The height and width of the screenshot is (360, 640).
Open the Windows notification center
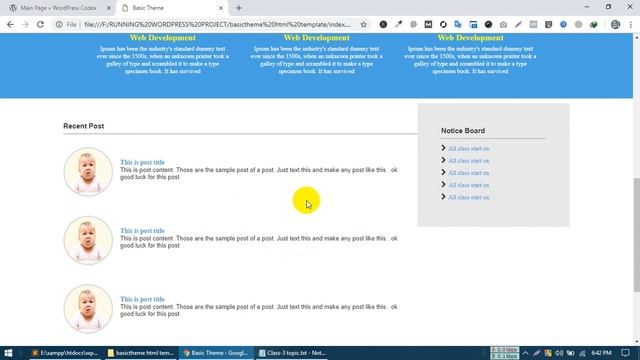(x=625, y=353)
